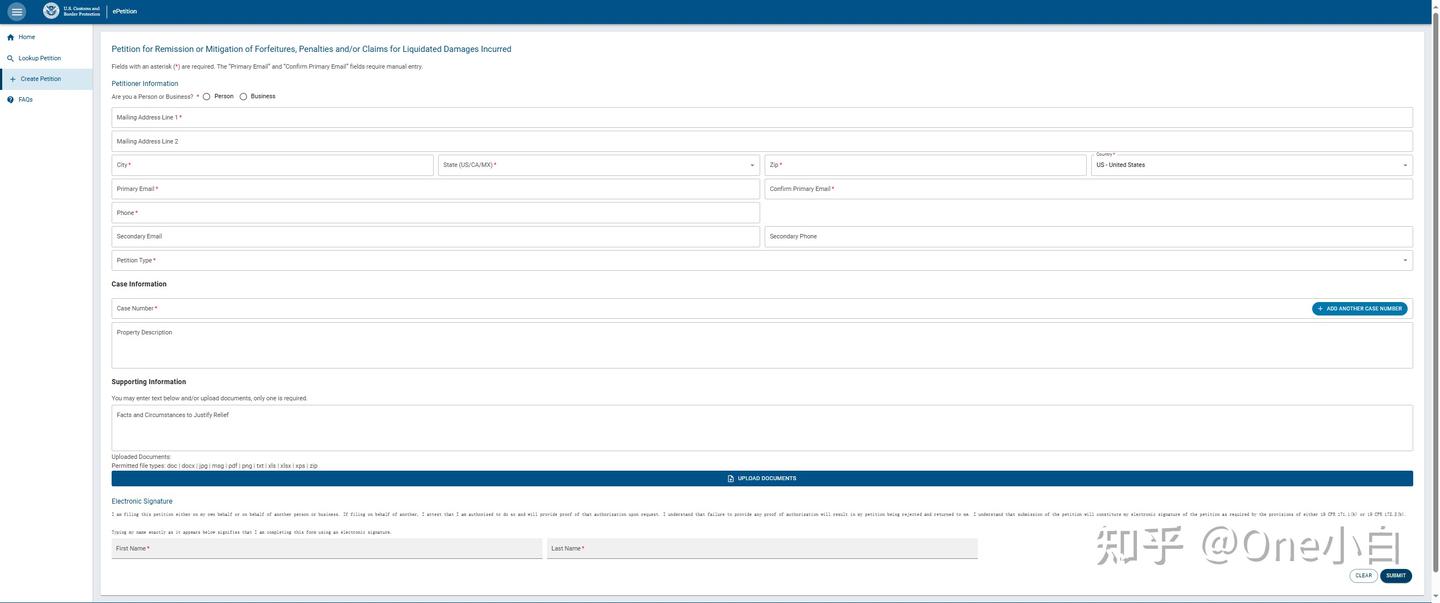Viewport: 1440px width, 603px height.
Task: Focus the Primary Email field
Action: 436,189
